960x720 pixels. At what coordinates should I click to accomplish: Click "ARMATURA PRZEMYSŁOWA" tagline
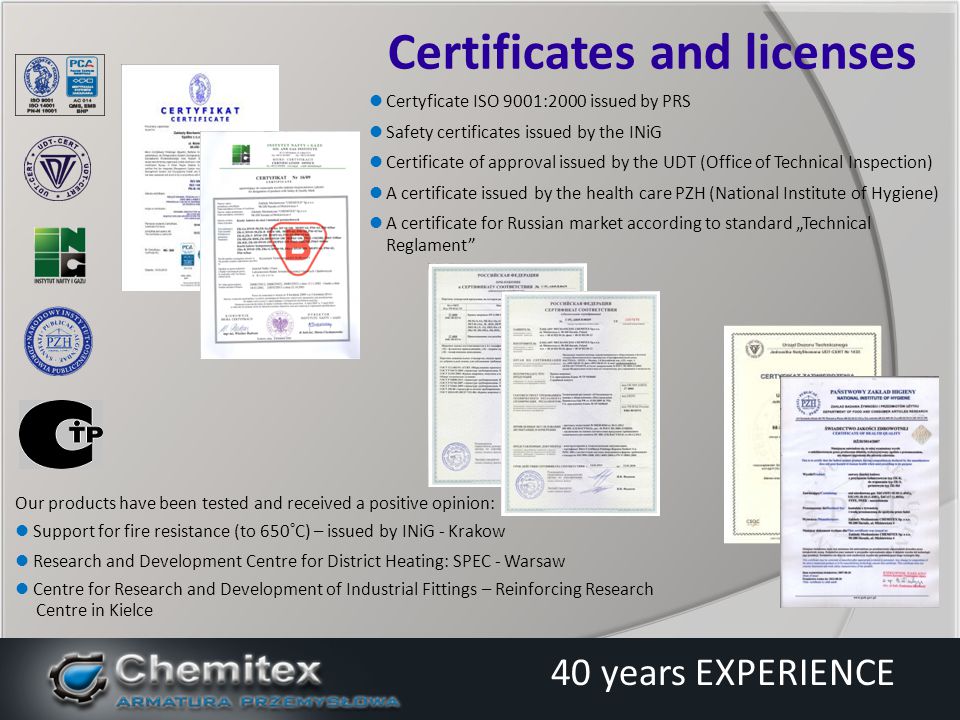pyautogui.click(x=257, y=702)
